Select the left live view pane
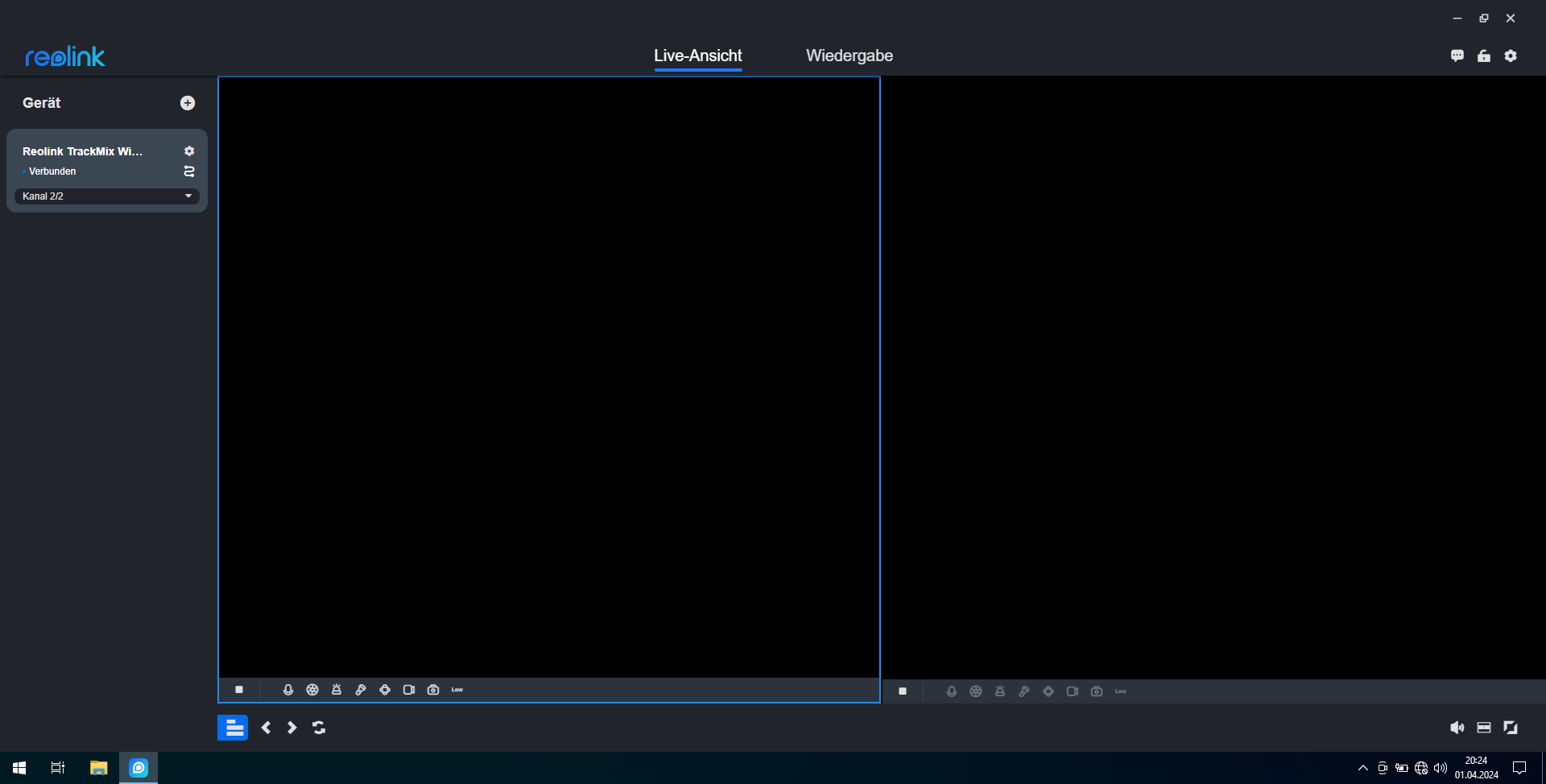1546x784 pixels. (549, 377)
